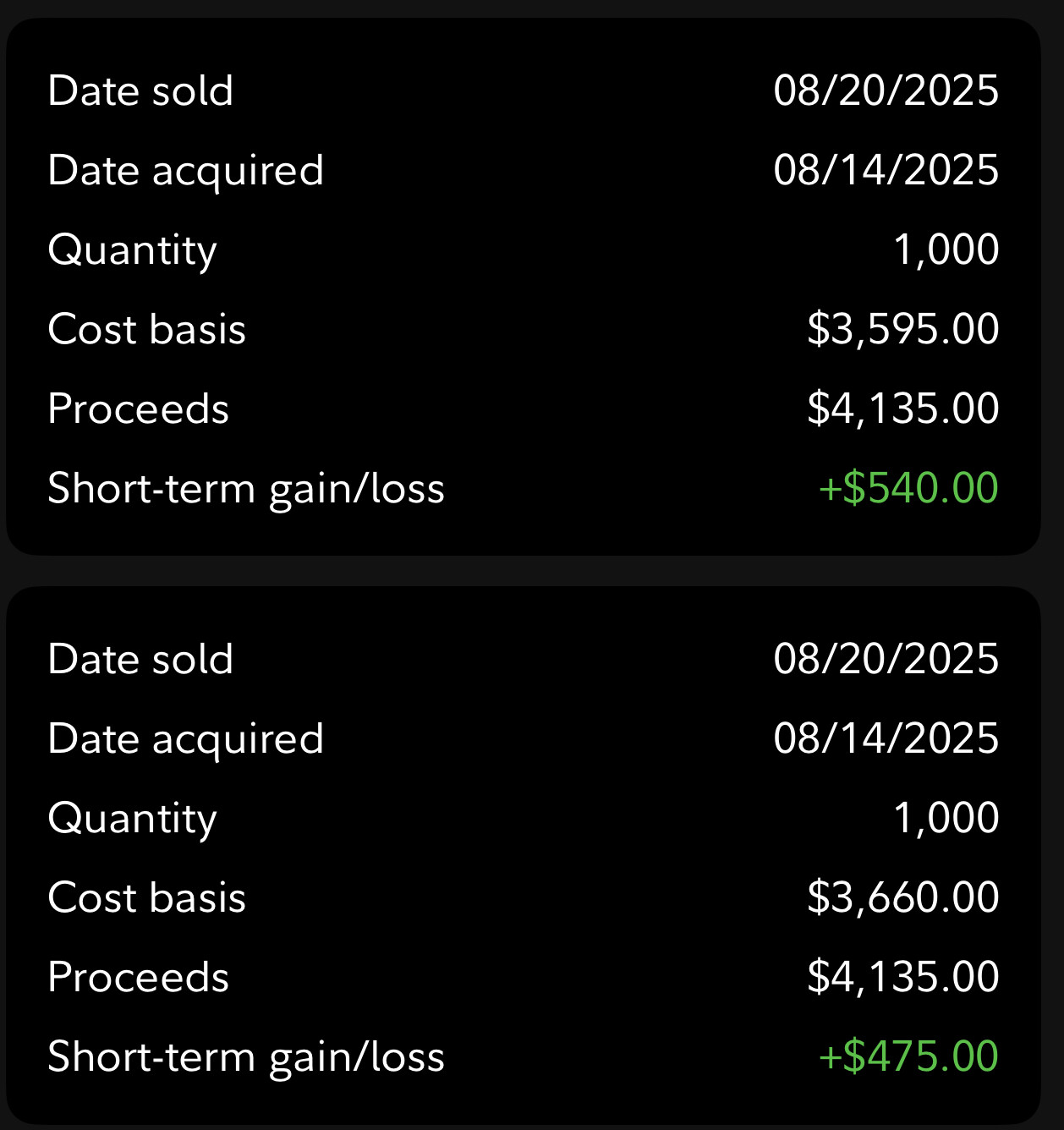
Task: Tap "Short-term gain/loss" label in bottom card
Action: coord(246,1057)
